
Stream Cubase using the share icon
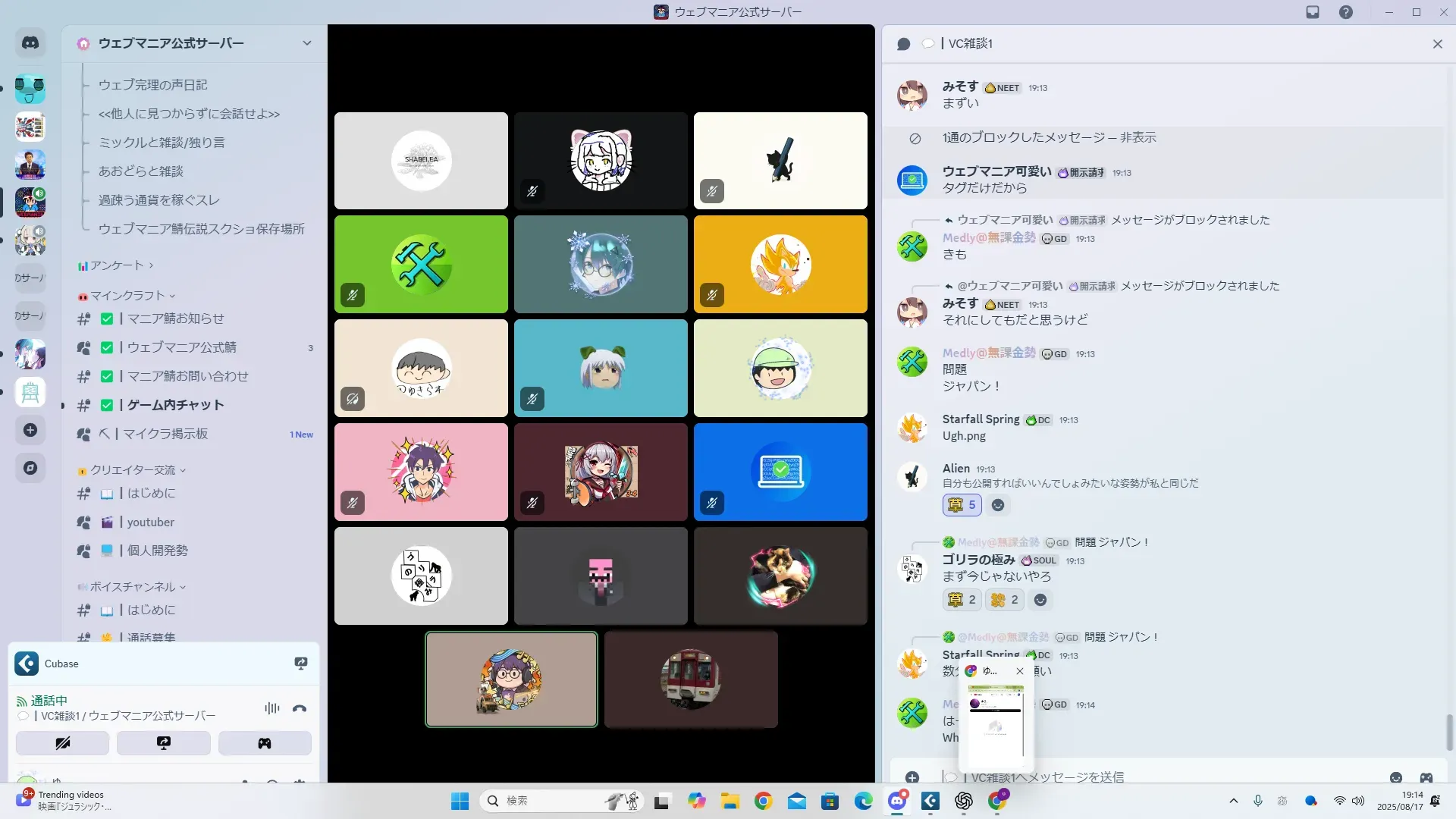pyautogui.click(x=301, y=664)
